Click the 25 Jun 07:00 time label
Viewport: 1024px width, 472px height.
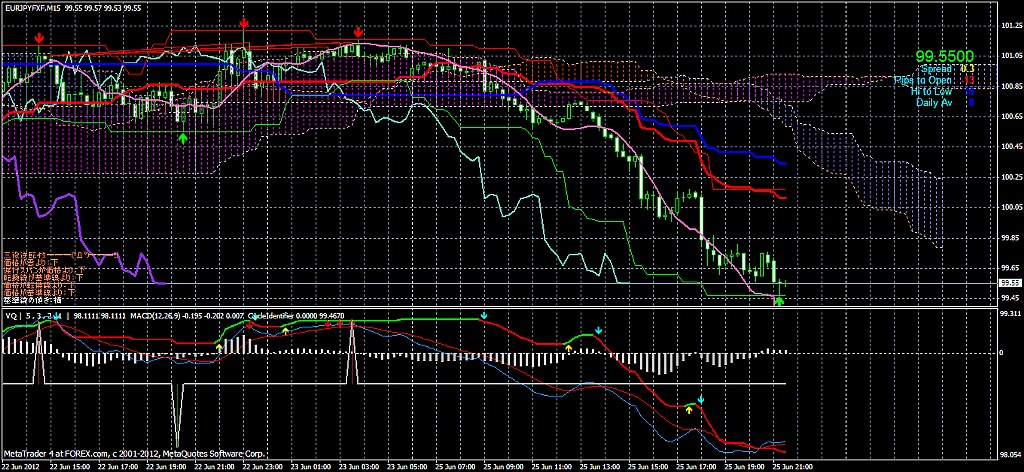coord(453,467)
